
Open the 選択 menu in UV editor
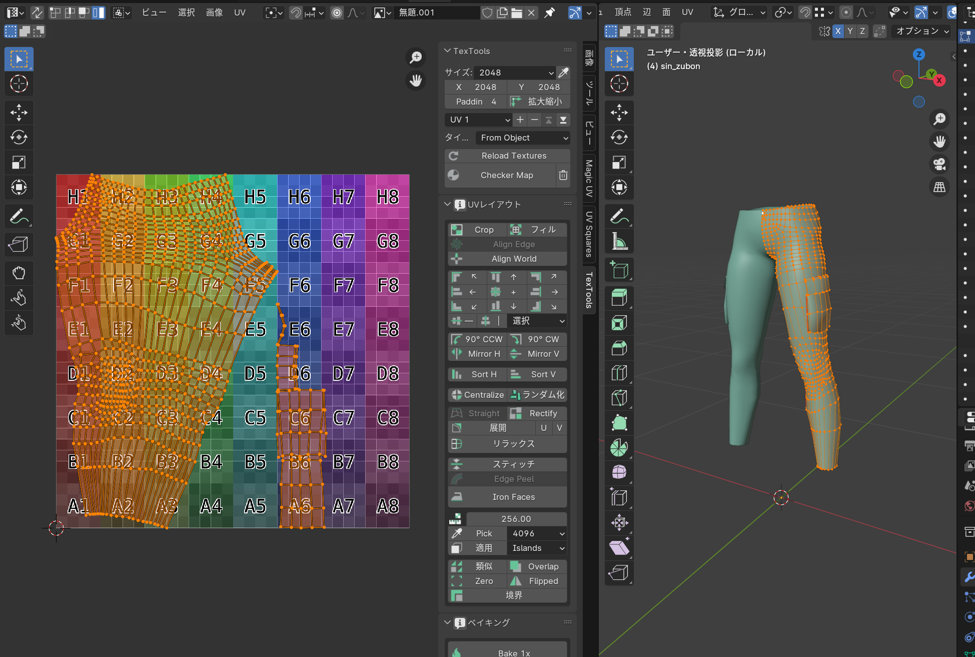(186, 13)
